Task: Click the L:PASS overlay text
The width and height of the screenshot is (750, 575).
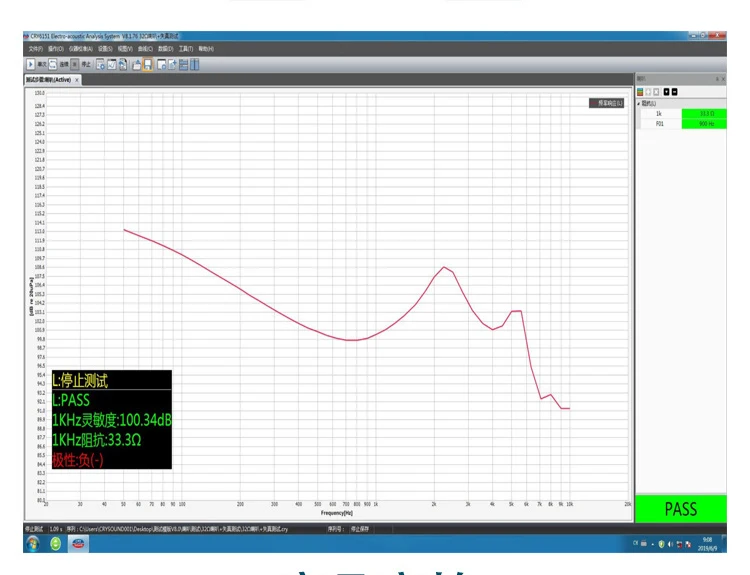Action: coord(71,400)
